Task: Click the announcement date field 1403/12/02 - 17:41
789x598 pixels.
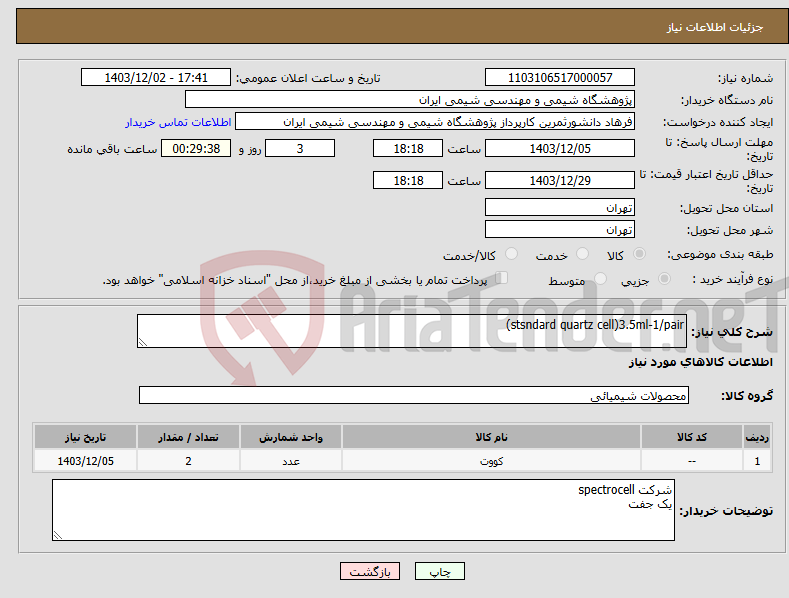Action: (x=156, y=78)
